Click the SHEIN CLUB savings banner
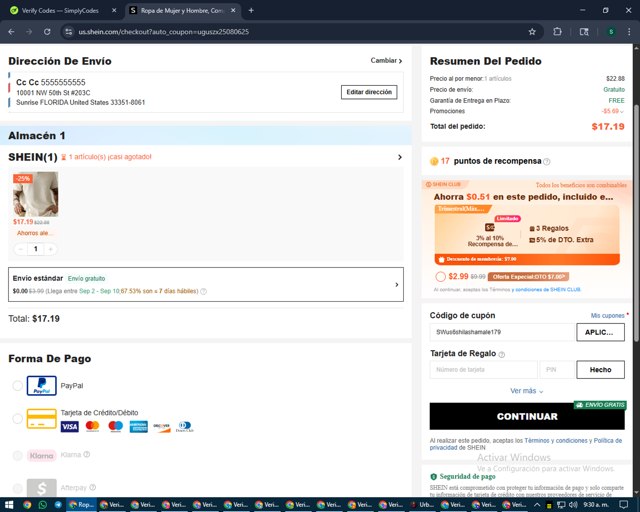This screenshot has height=512, width=640. pyautogui.click(x=527, y=235)
